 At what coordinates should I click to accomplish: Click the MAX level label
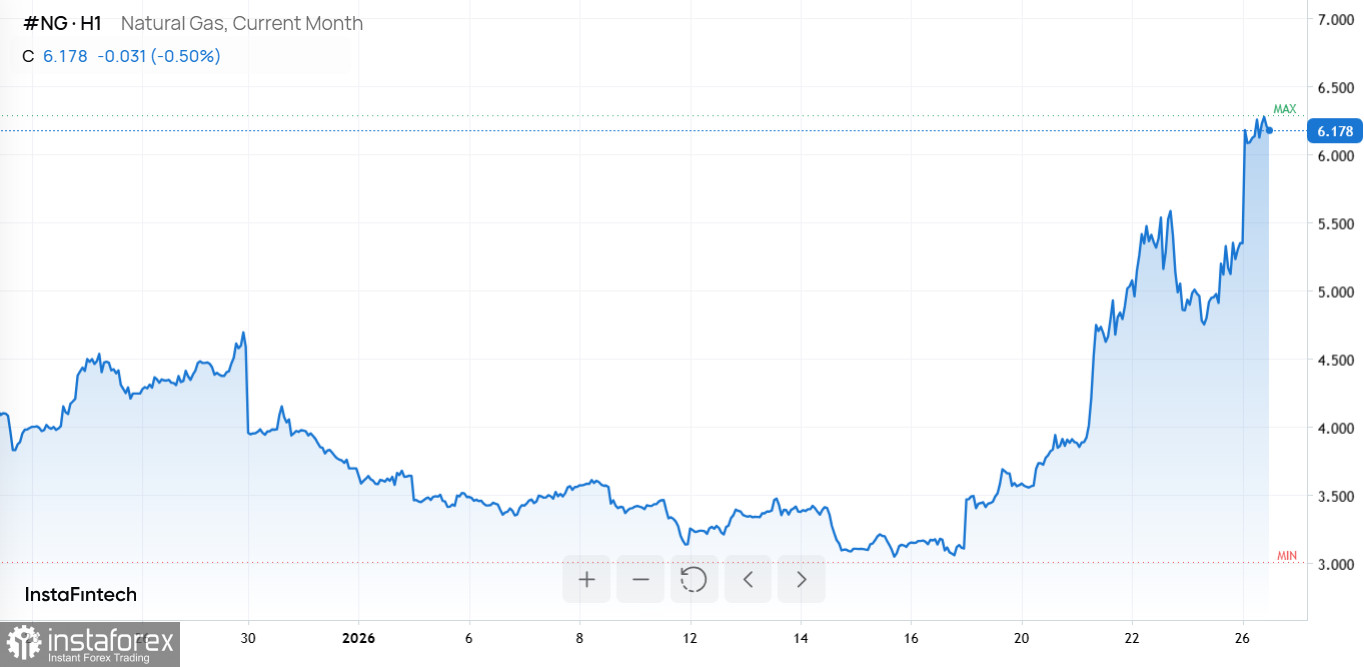[x=1284, y=108]
